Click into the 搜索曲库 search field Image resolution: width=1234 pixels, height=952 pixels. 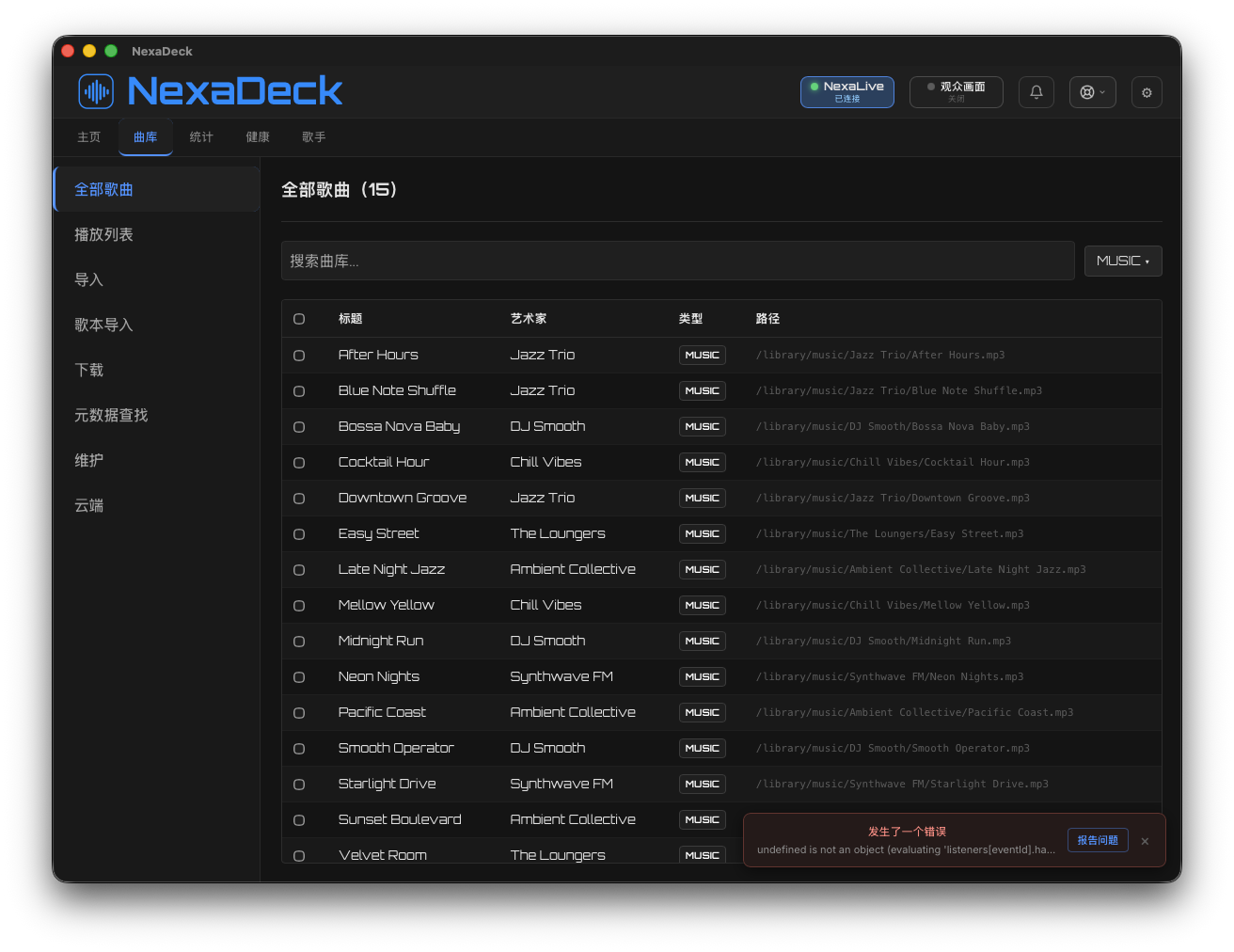[678, 261]
